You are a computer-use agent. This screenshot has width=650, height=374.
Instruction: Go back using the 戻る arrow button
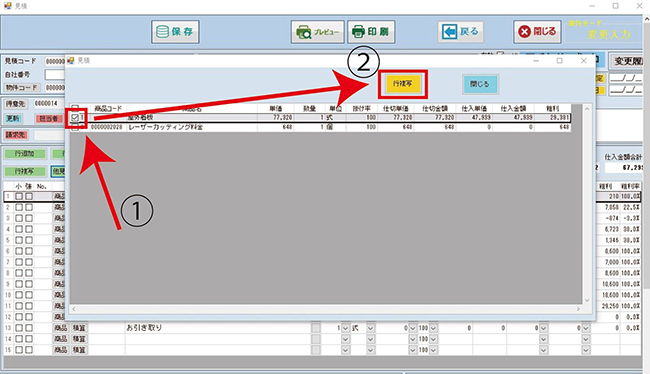point(460,32)
